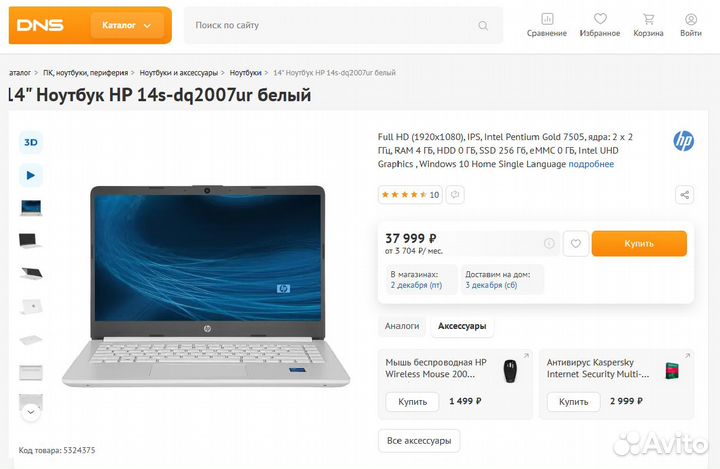The width and height of the screenshot is (720, 469).
Task: Click Все аксессуары button
Action: point(419,441)
